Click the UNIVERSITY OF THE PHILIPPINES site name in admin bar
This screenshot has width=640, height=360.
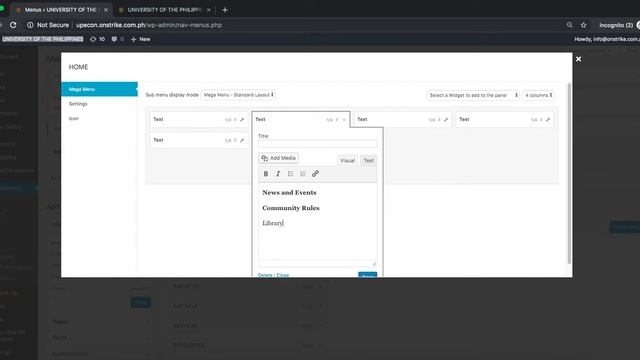[42, 39]
